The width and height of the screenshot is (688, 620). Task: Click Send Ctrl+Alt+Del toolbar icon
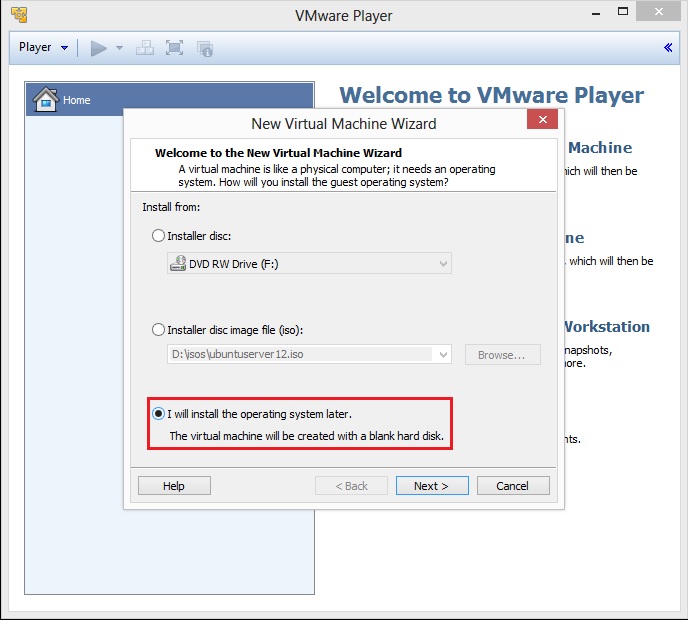tap(144, 48)
